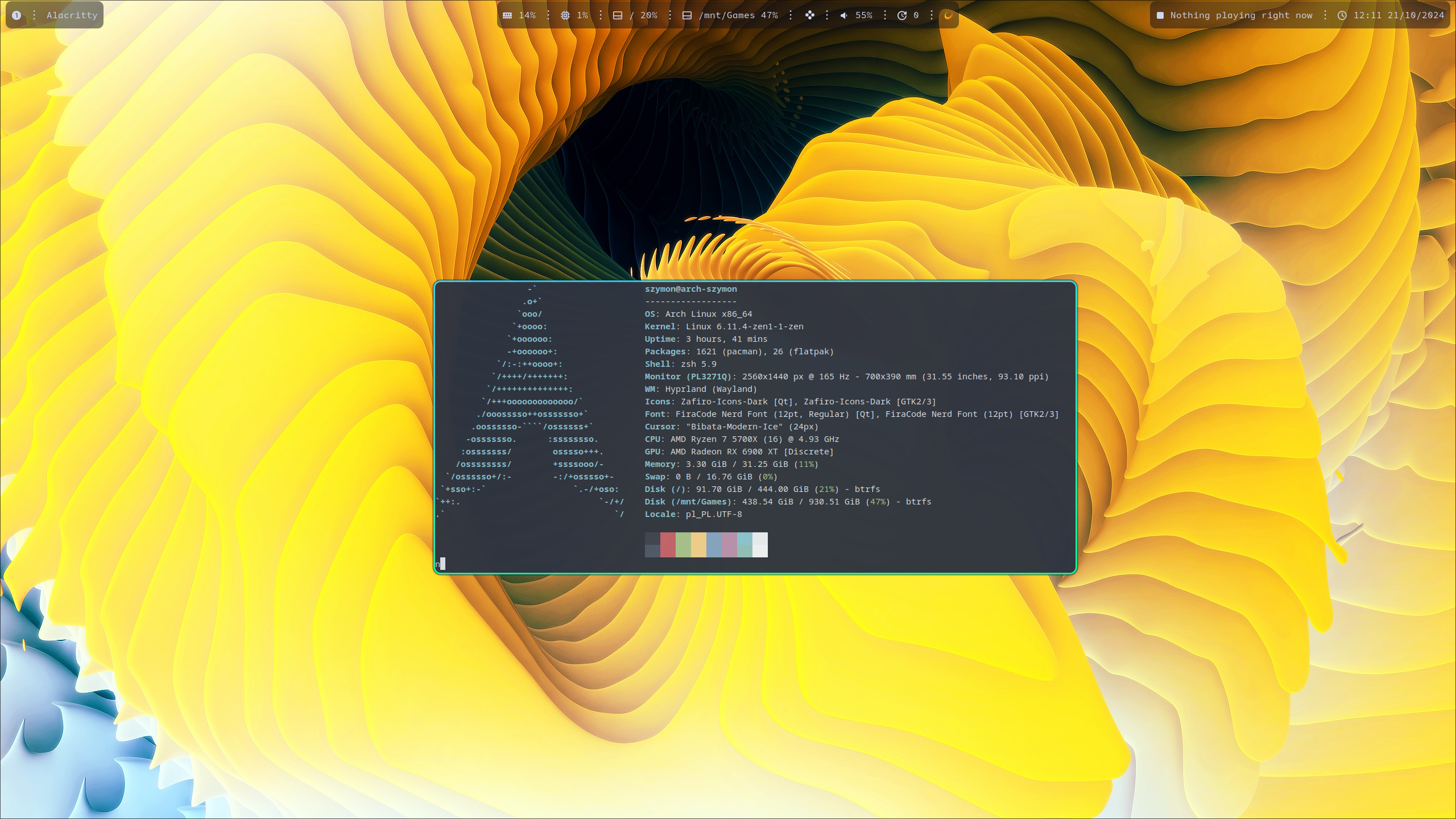Click the Kernel: Linux 6.11.4-zen1-1-zen line
The height and width of the screenshot is (819, 1456).
[x=724, y=326]
